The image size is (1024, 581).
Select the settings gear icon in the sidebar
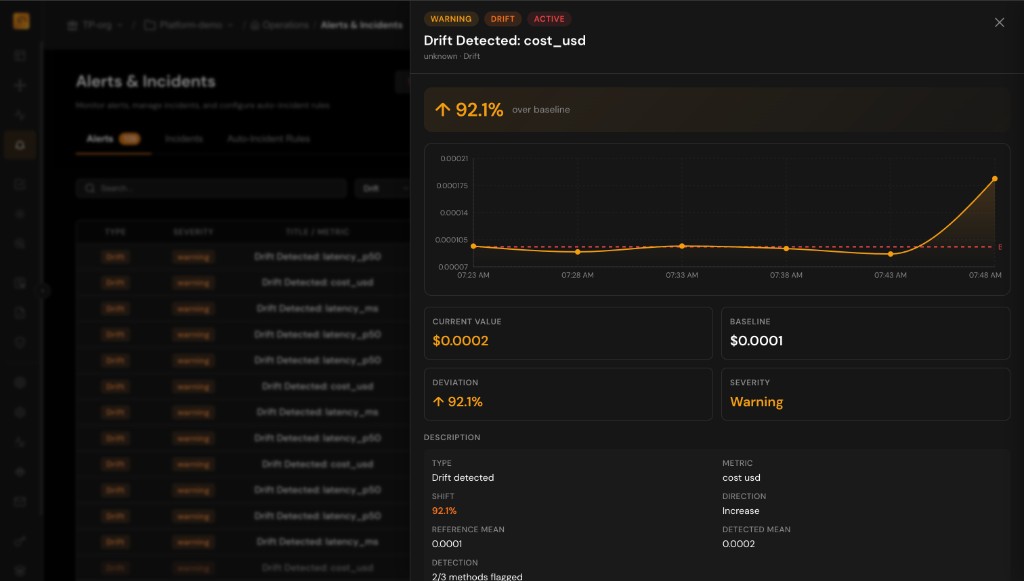click(20, 342)
